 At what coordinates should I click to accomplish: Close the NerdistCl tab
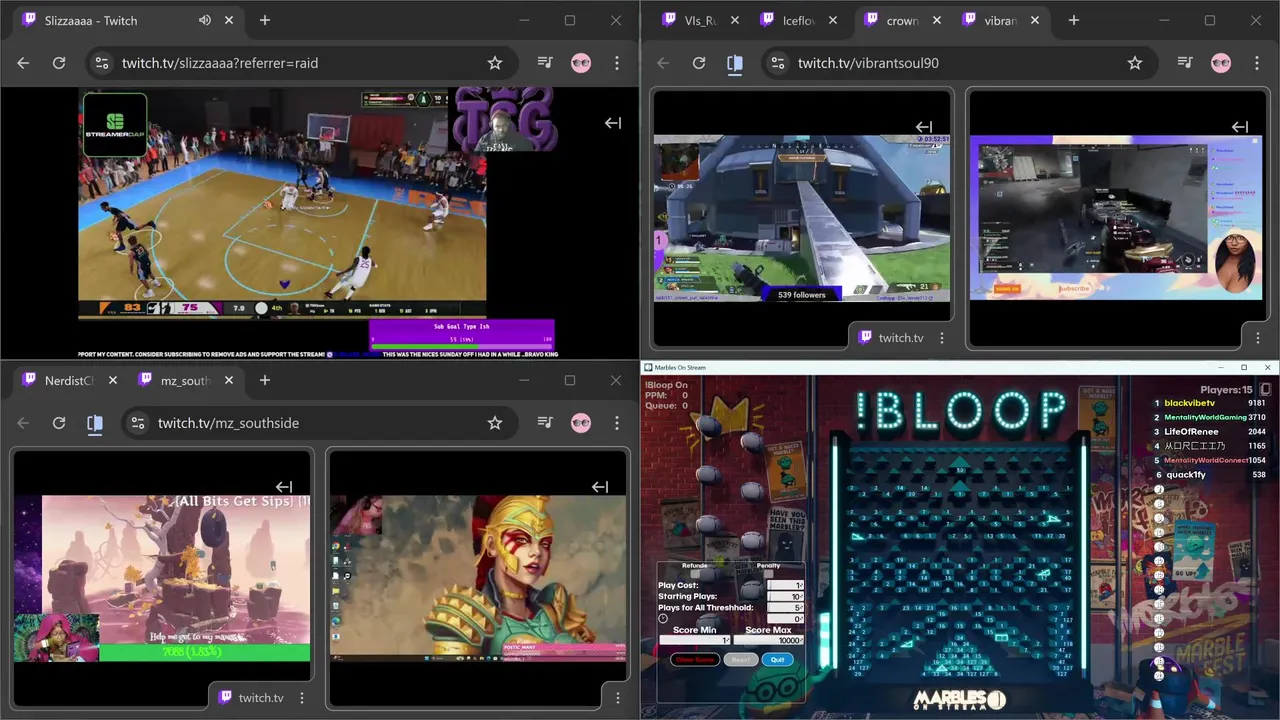coord(113,380)
